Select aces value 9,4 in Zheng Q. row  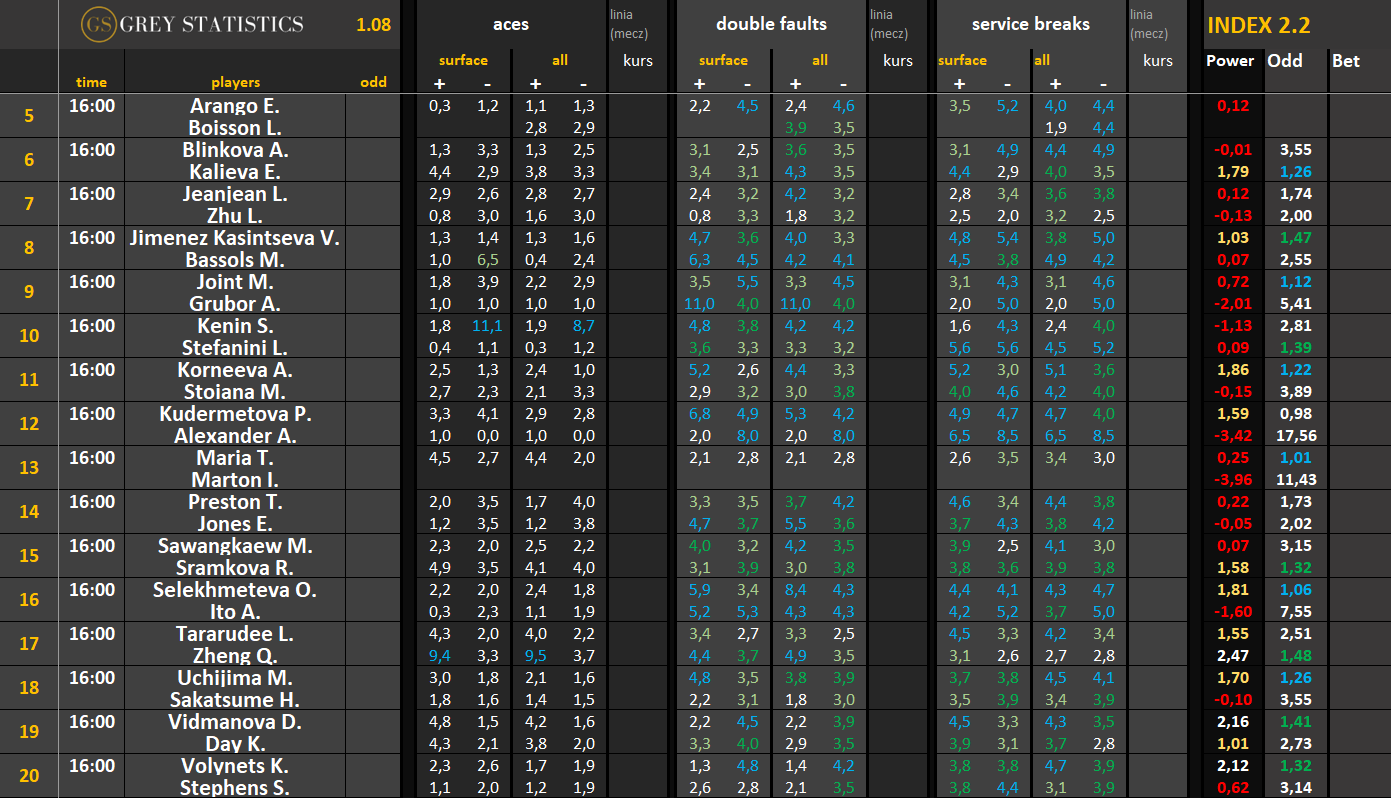click(x=440, y=656)
